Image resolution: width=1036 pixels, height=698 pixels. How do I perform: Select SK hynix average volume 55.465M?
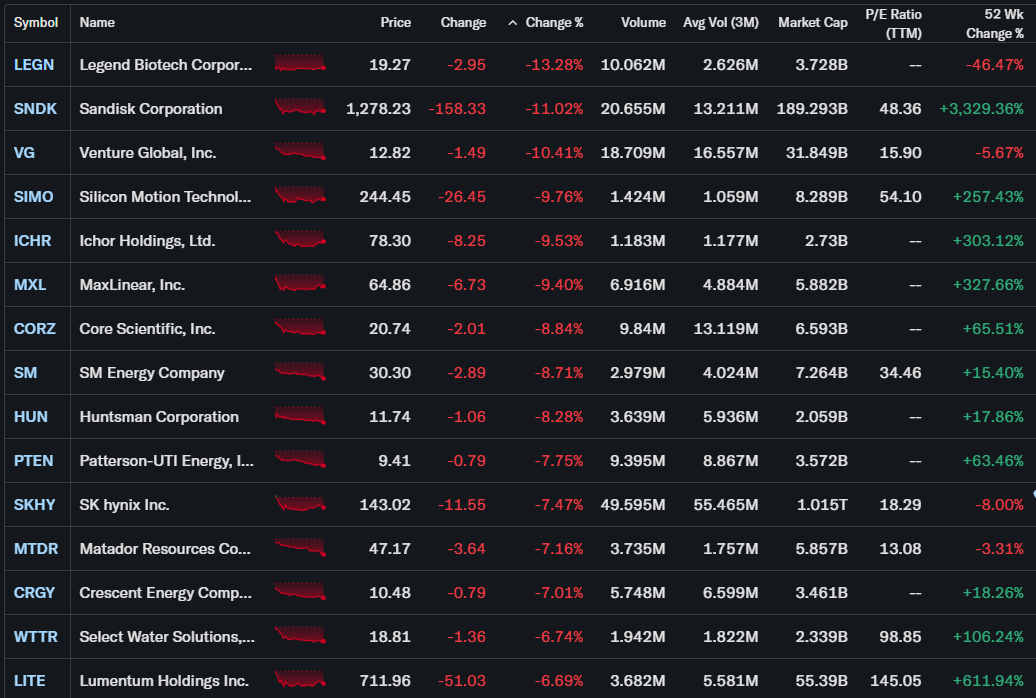(x=726, y=504)
